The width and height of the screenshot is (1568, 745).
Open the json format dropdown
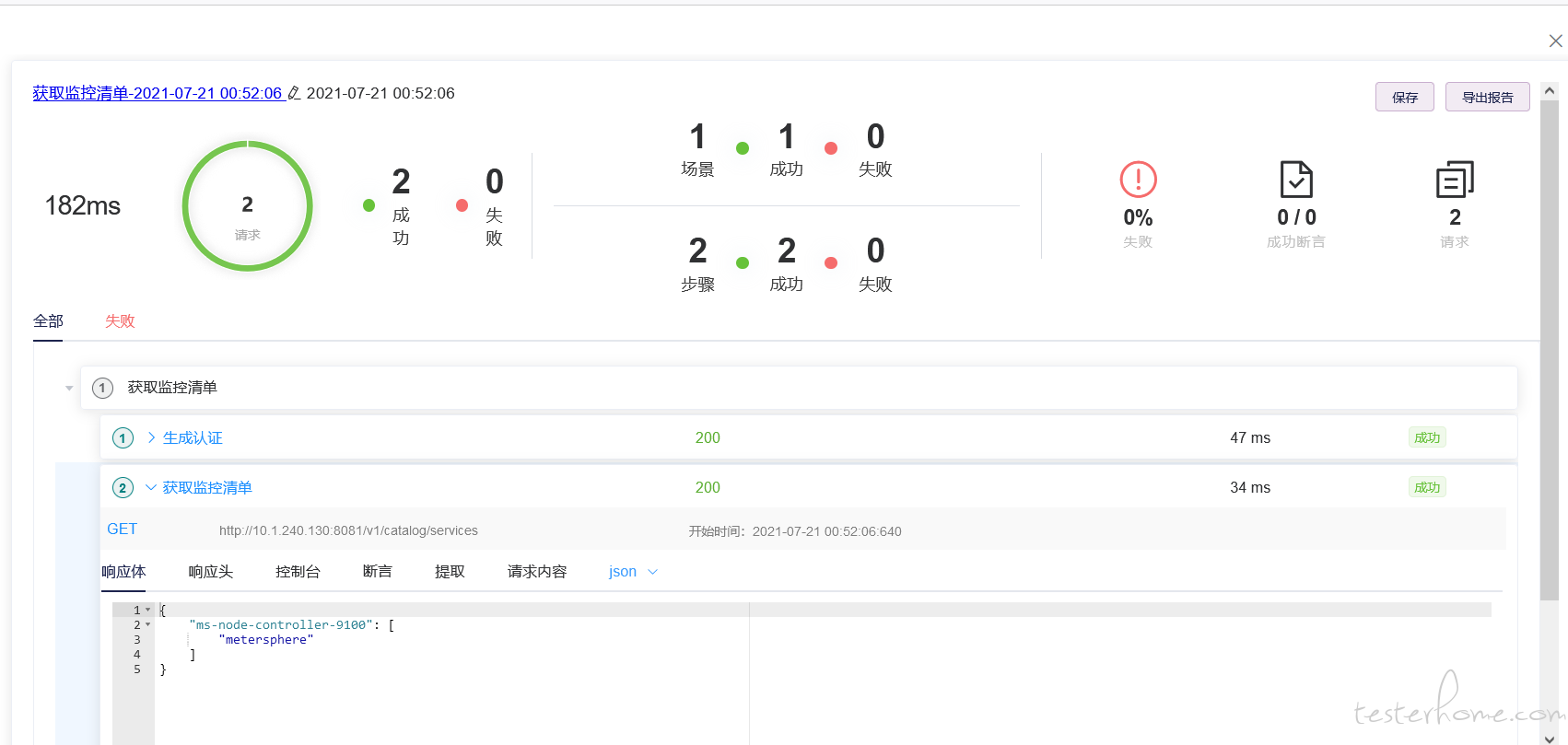click(x=633, y=572)
